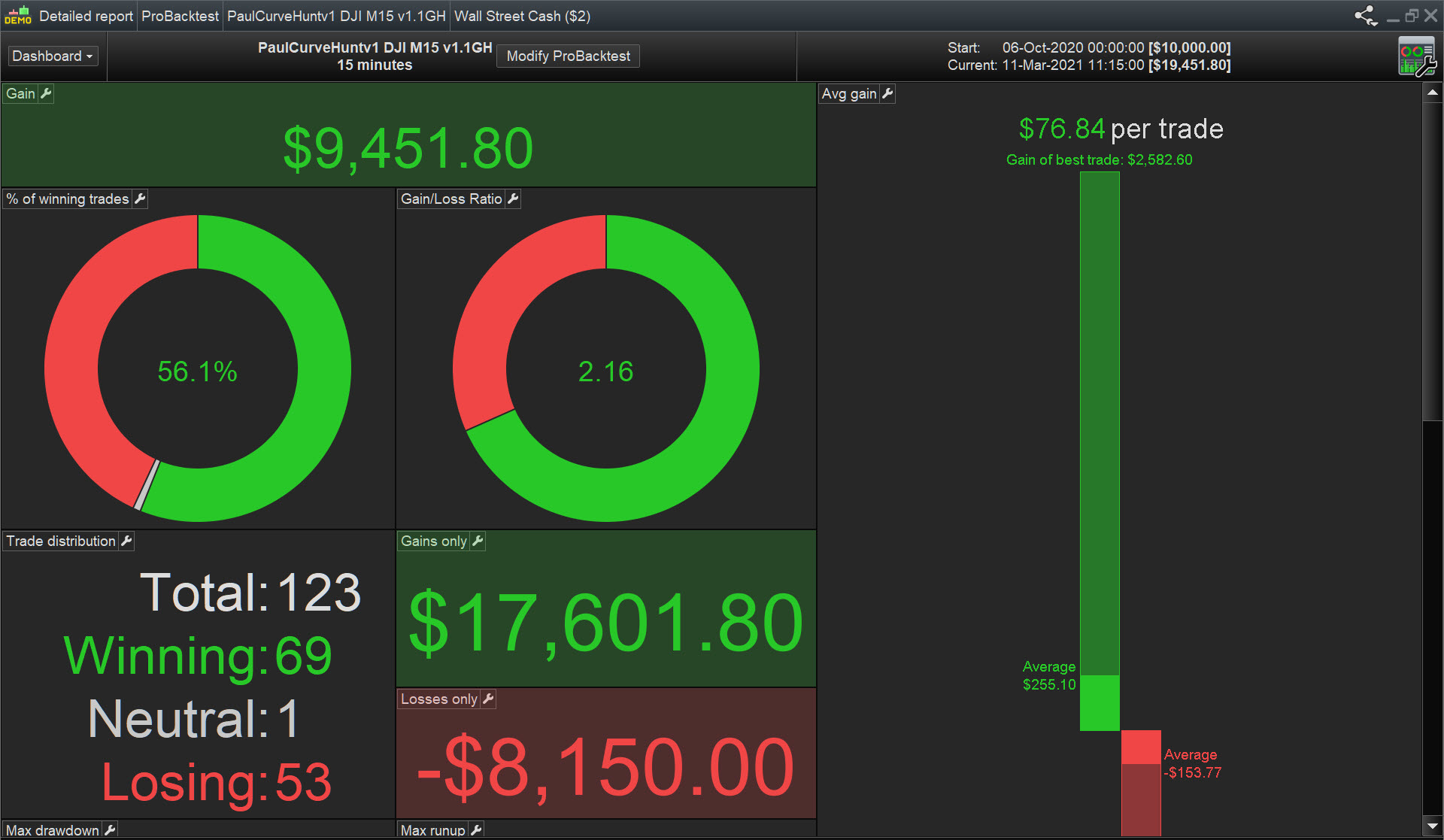Click scrollbar up arrow on the right
The height and width of the screenshot is (840, 1444).
1432,93
